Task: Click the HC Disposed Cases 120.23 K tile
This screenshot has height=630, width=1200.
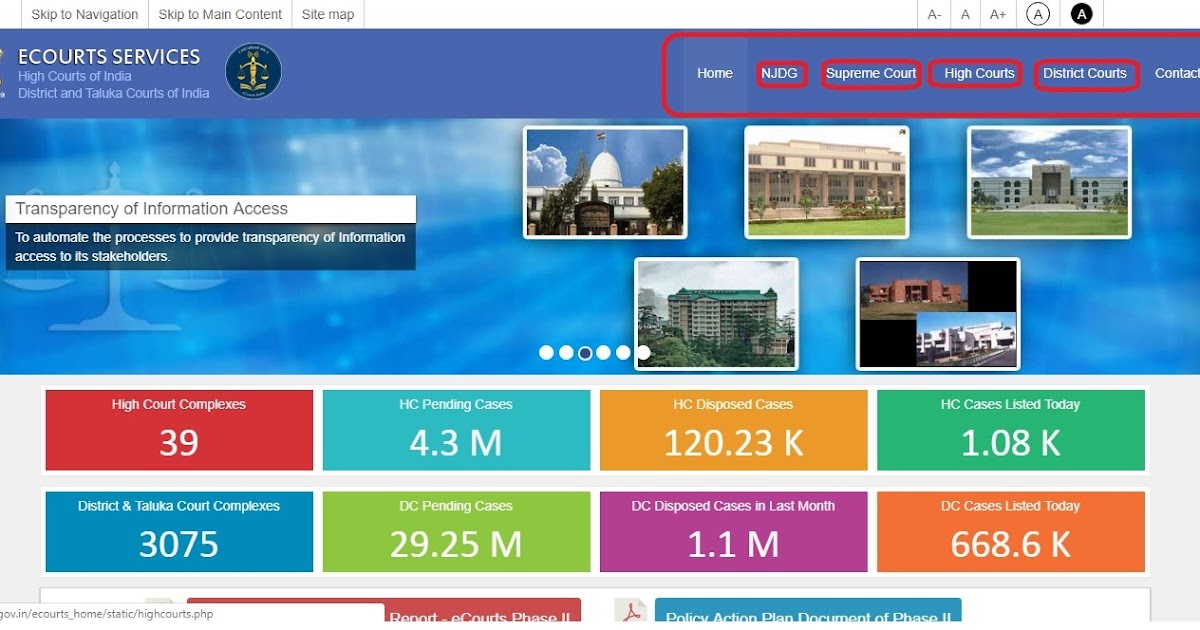Action: [x=733, y=430]
